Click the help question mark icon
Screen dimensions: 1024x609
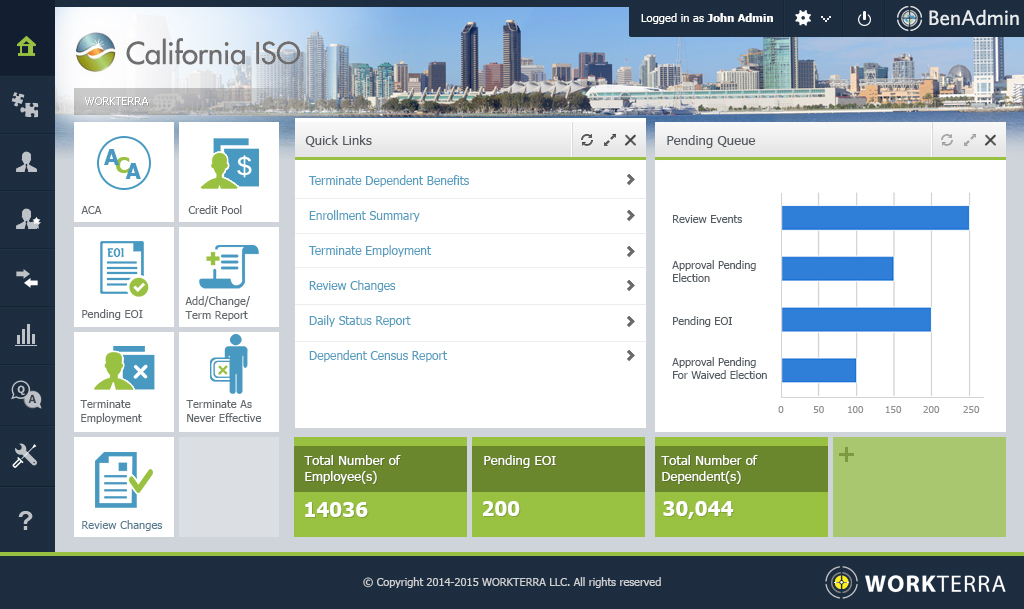(27, 520)
